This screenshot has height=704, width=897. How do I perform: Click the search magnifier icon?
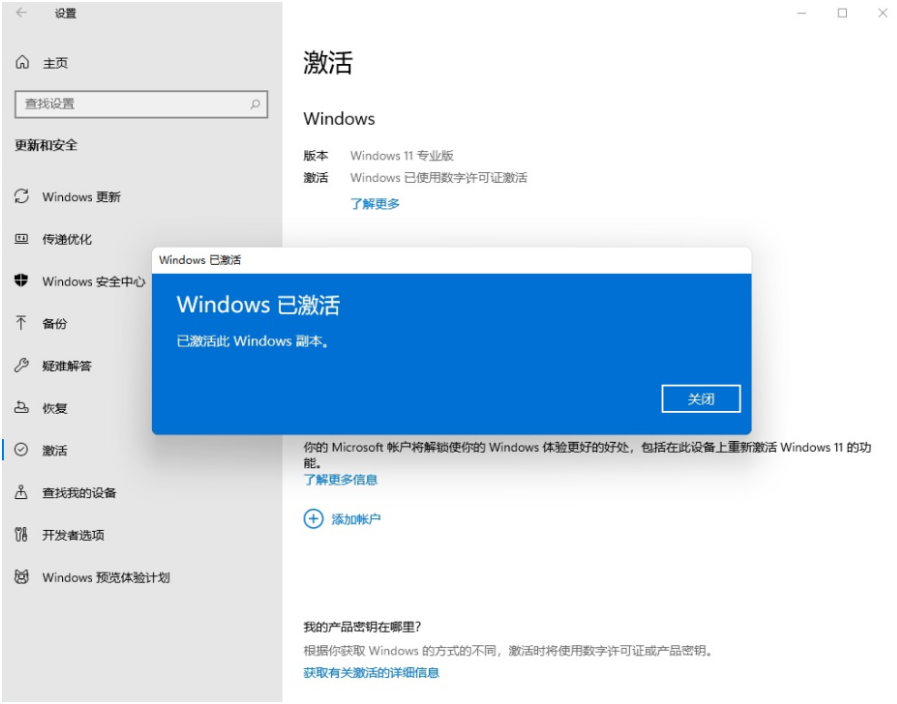pyautogui.click(x=255, y=104)
